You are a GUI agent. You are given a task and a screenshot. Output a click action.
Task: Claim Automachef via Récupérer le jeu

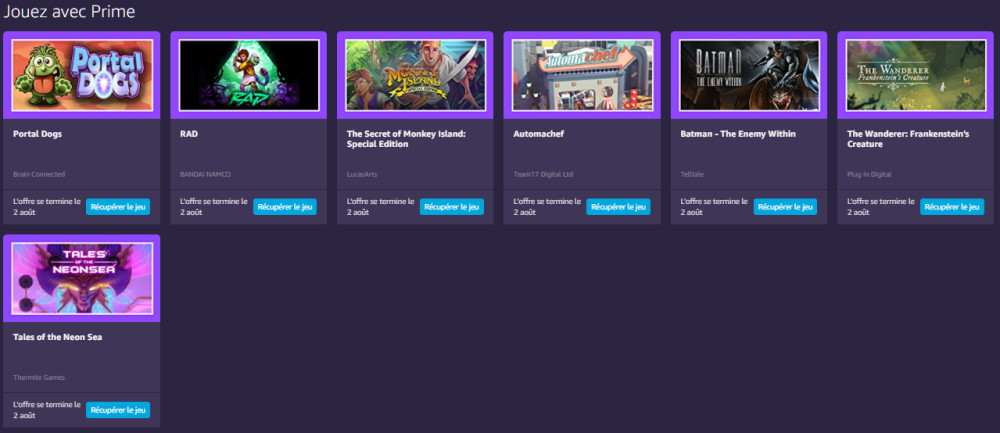tap(619, 207)
